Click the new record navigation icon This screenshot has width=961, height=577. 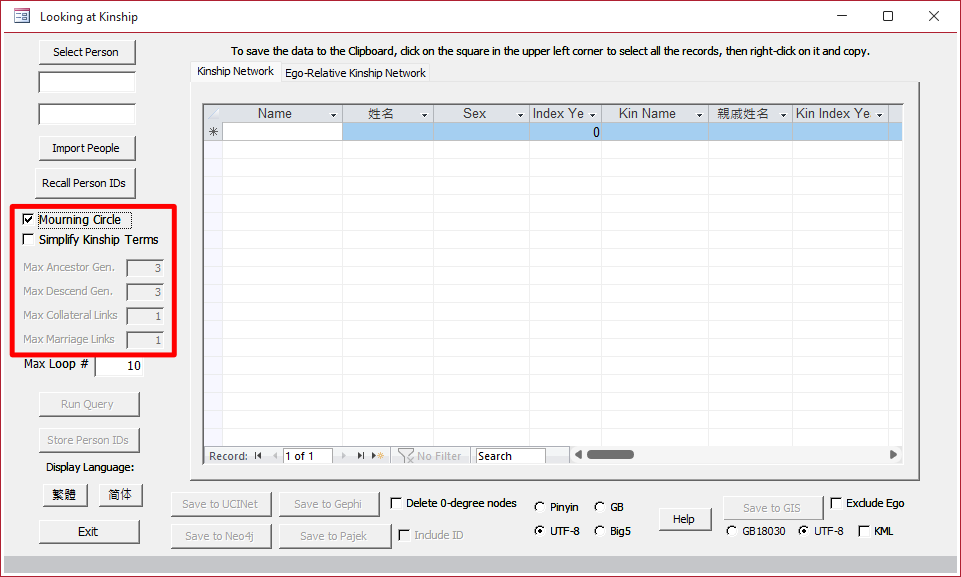378,456
